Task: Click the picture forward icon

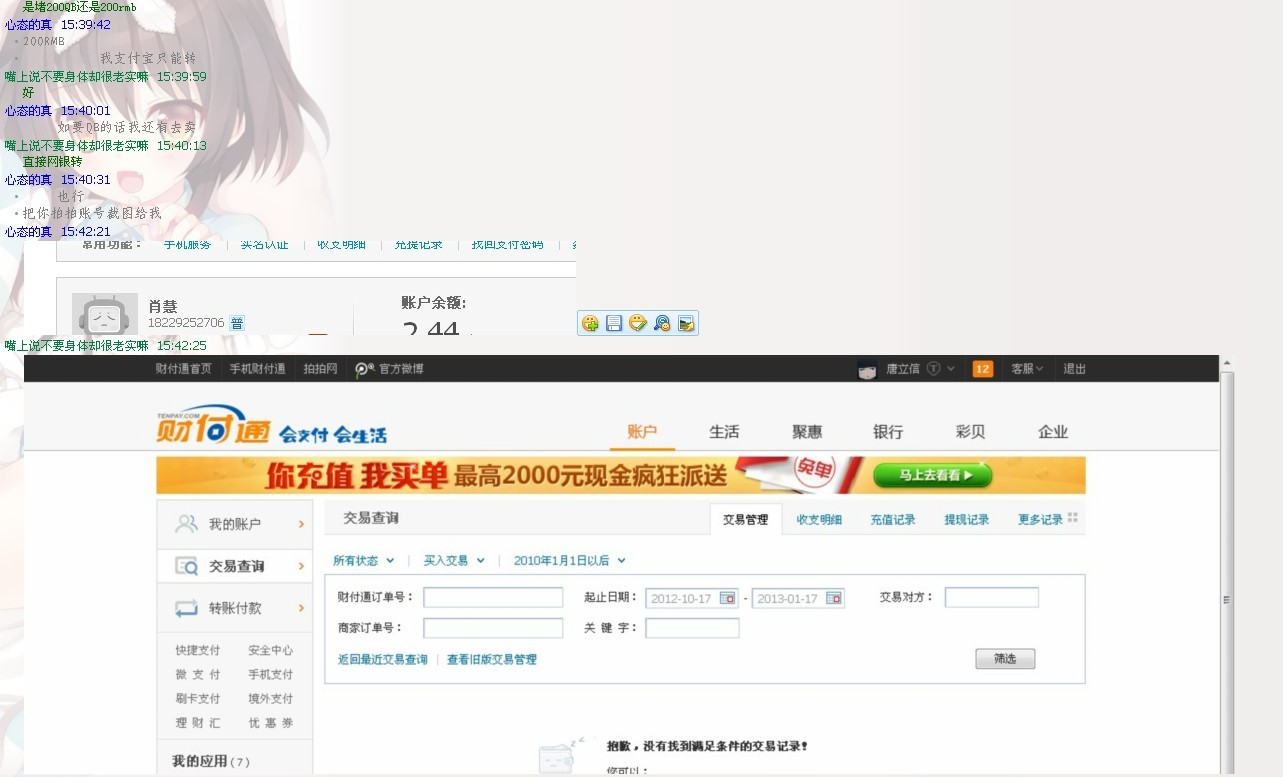Action: click(x=686, y=323)
